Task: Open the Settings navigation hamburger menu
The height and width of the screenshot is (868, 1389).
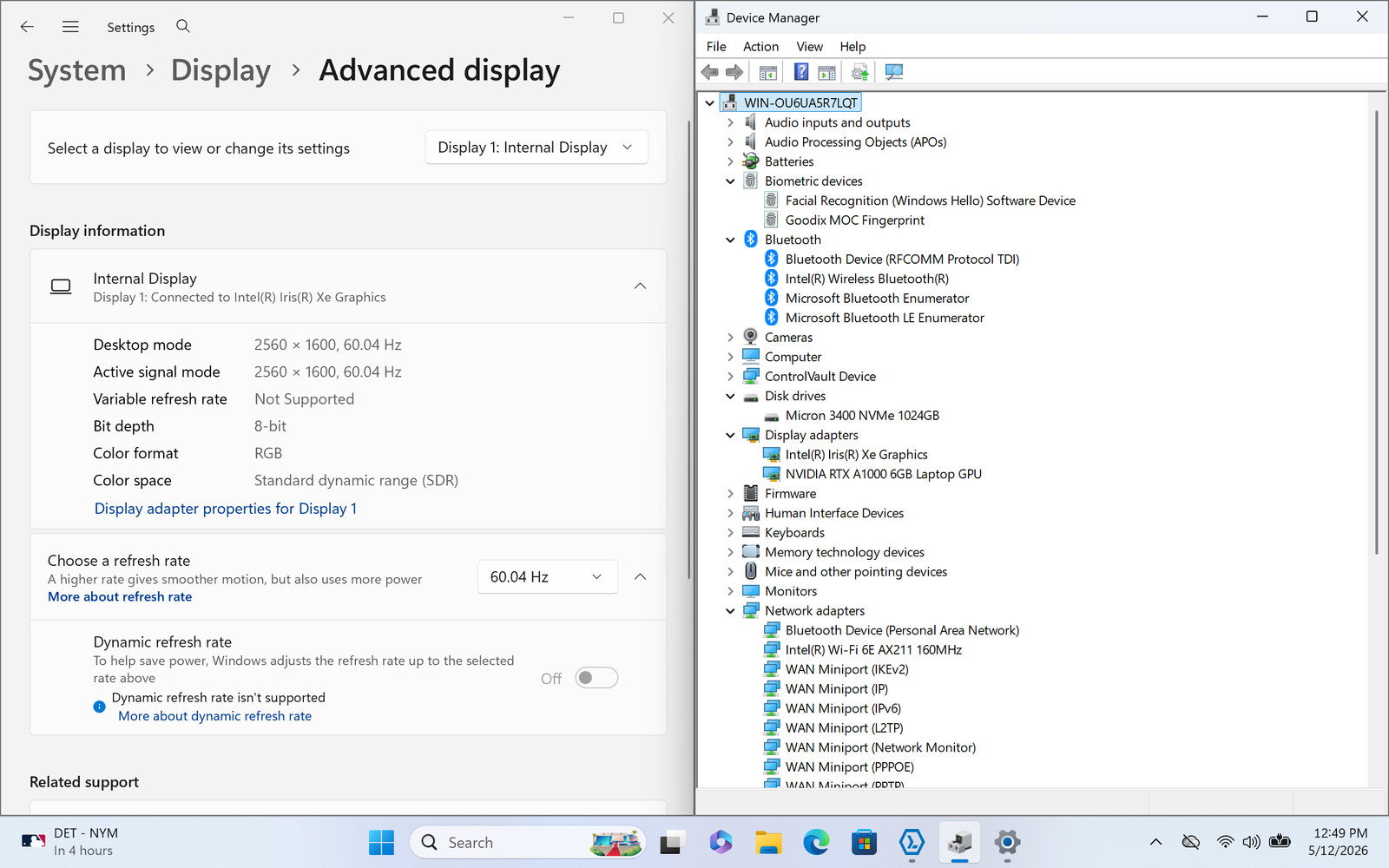Action: coord(70,27)
